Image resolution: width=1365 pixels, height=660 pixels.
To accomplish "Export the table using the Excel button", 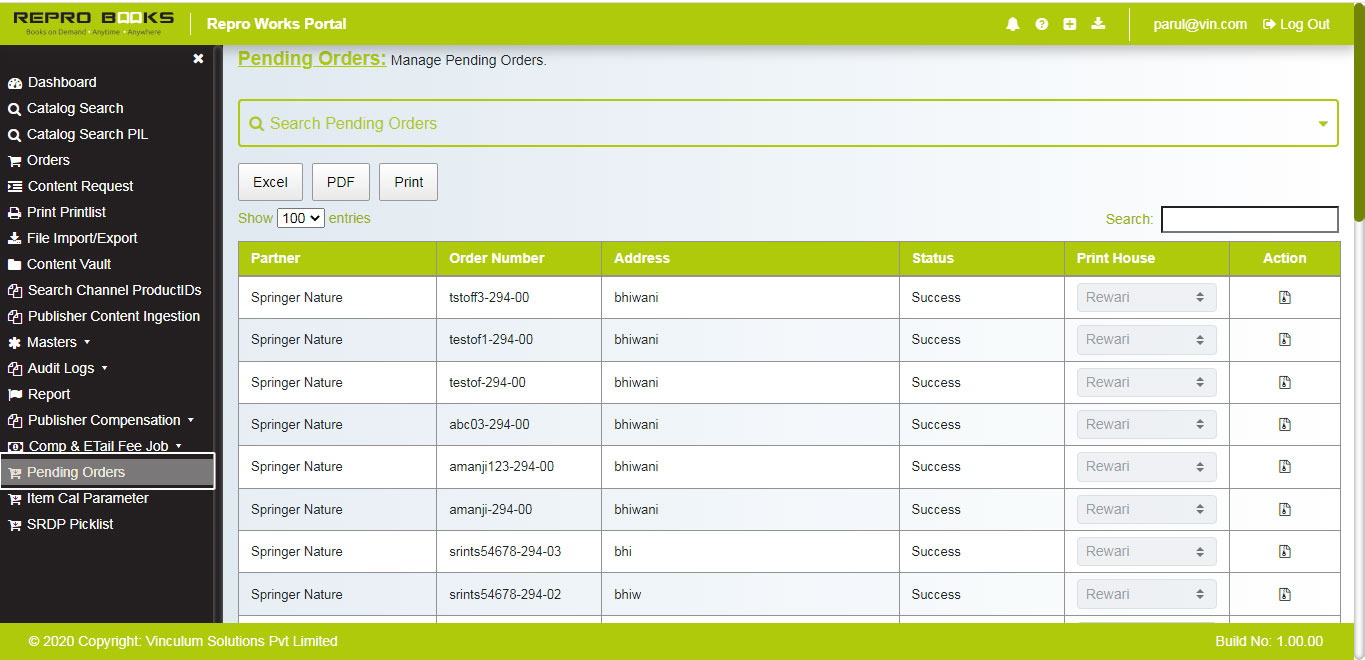I will 270,181.
